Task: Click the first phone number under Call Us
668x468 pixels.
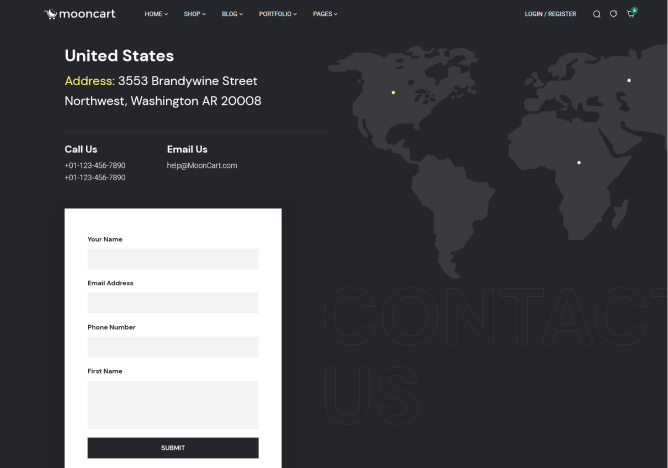Action: tap(95, 165)
